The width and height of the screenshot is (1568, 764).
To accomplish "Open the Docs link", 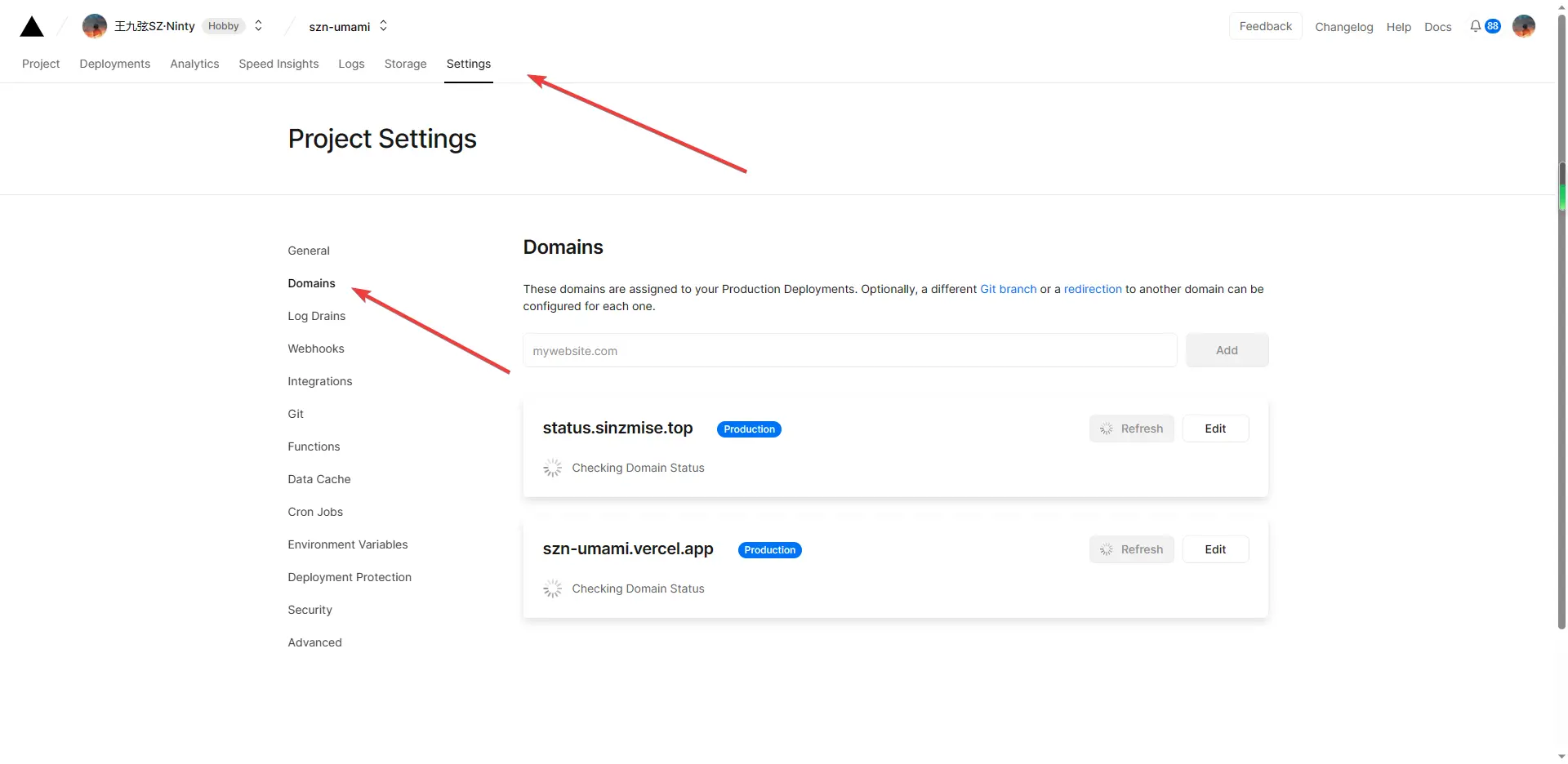I will coord(1438,27).
